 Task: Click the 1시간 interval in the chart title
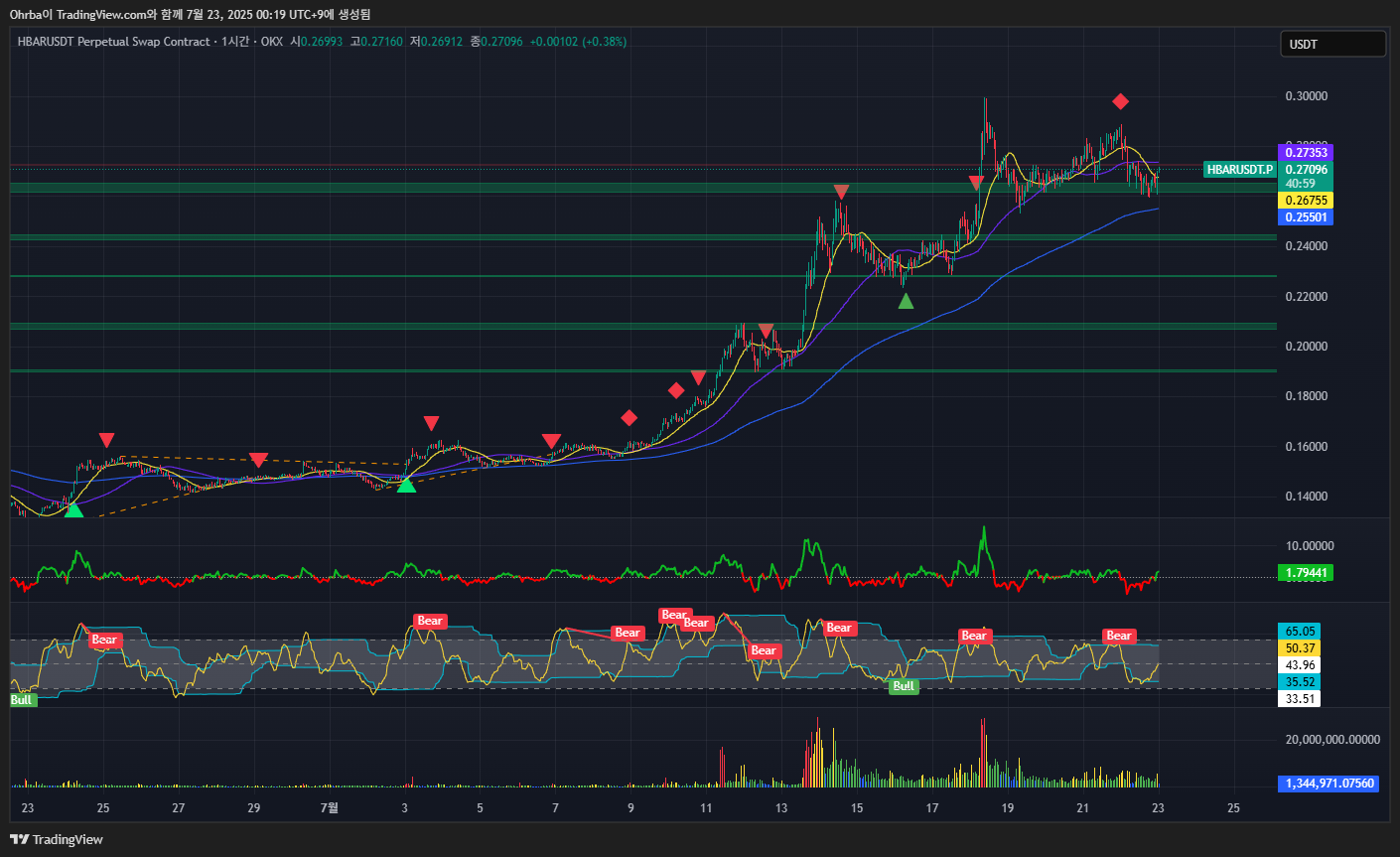coord(235,42)
